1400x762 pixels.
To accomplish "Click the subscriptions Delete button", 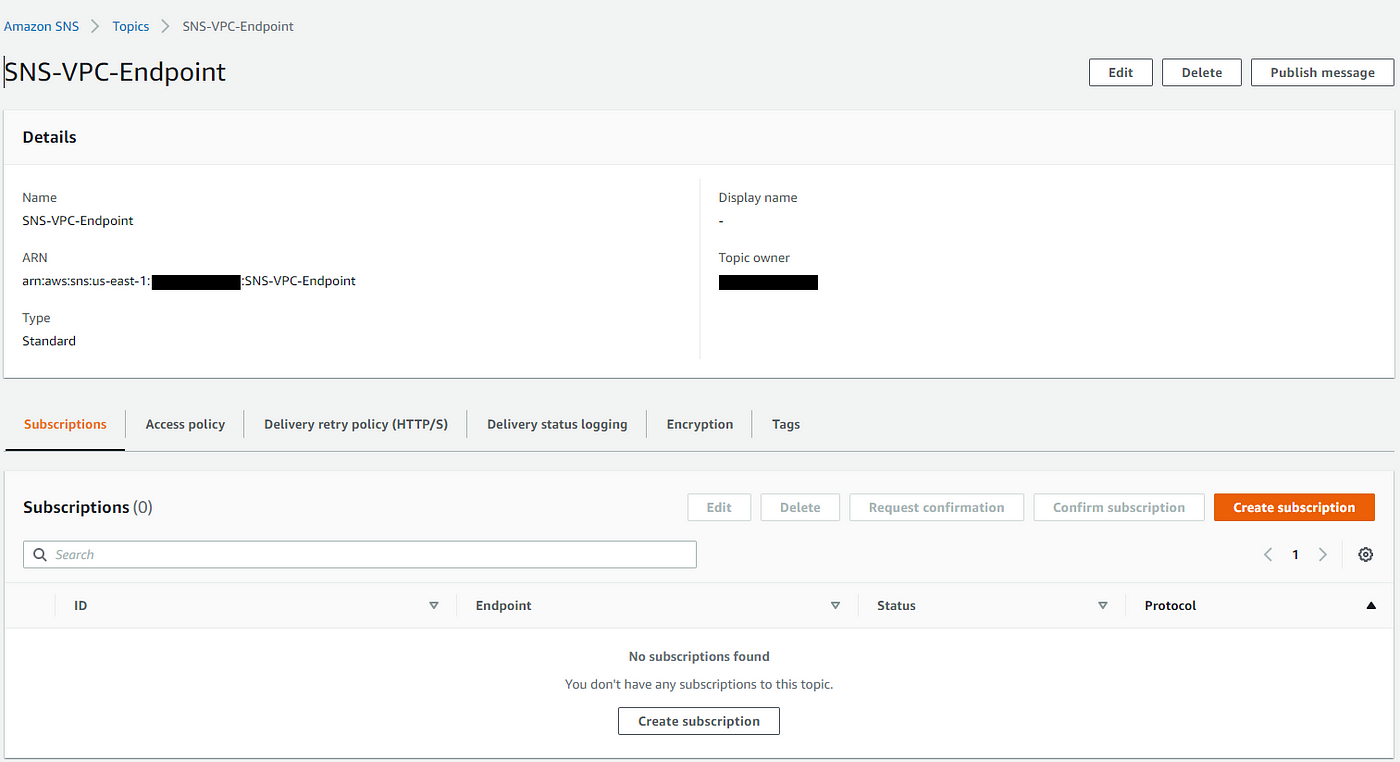I will [x=800, y=507].
